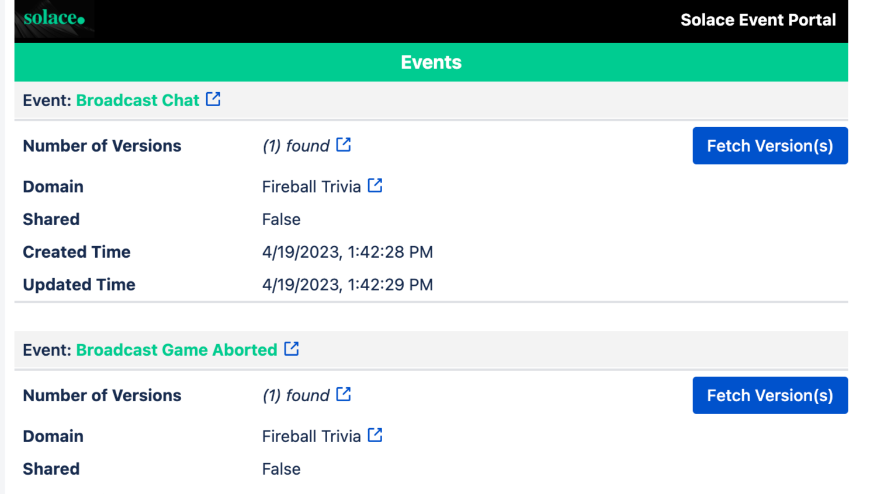Click the Shared False value under Broadcast Chat
870x494 pixels.
[x=281, y=219]
